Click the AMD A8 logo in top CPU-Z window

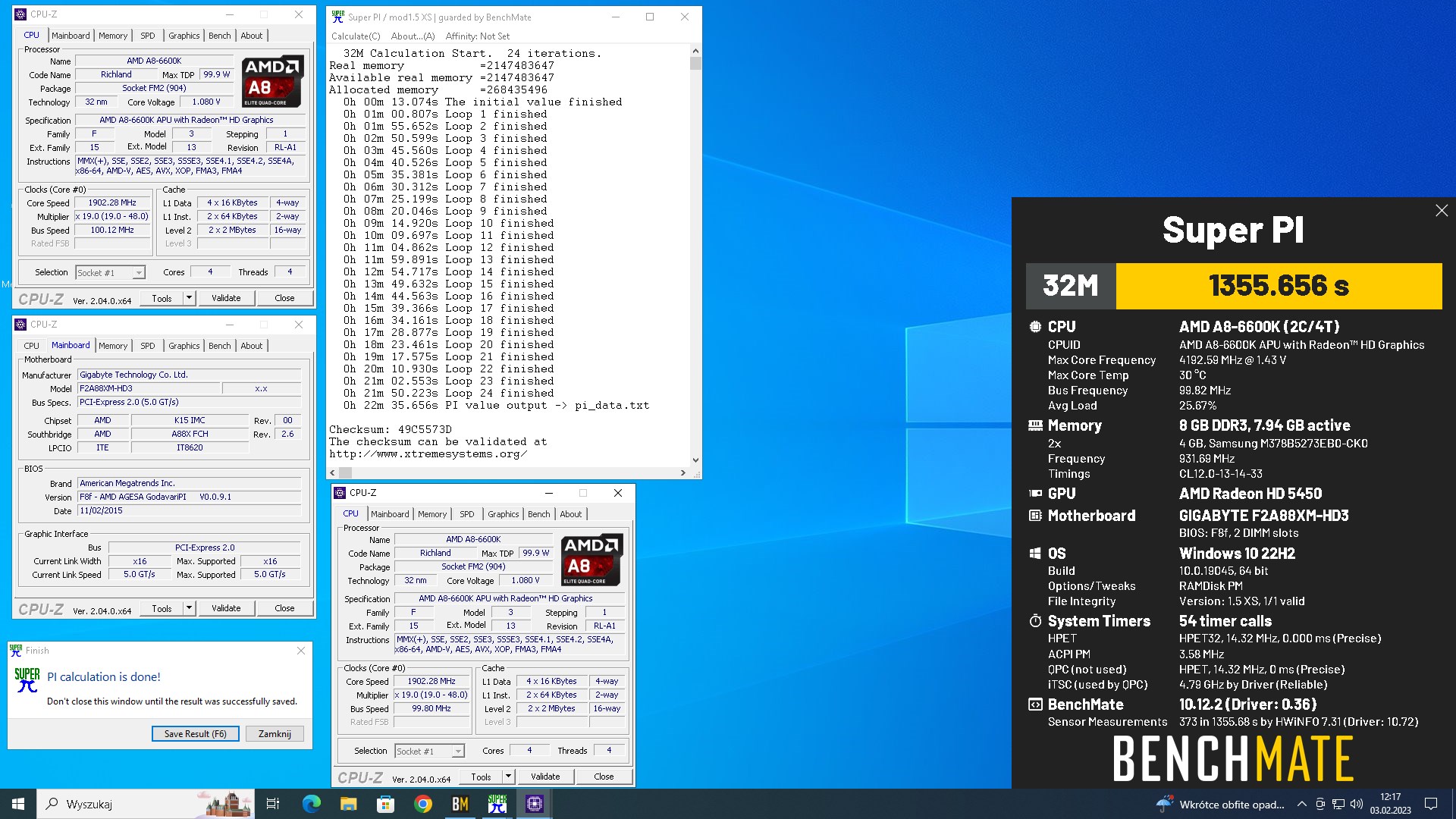pyautogui.click(x=273, y=81)
